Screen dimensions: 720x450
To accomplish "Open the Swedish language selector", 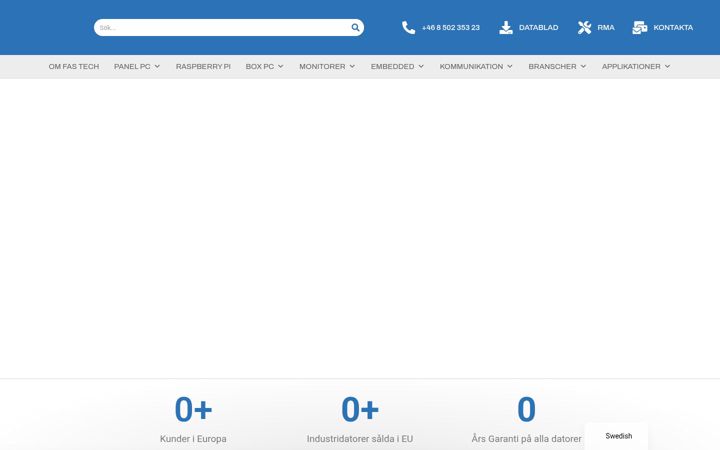I will (616, 436).
